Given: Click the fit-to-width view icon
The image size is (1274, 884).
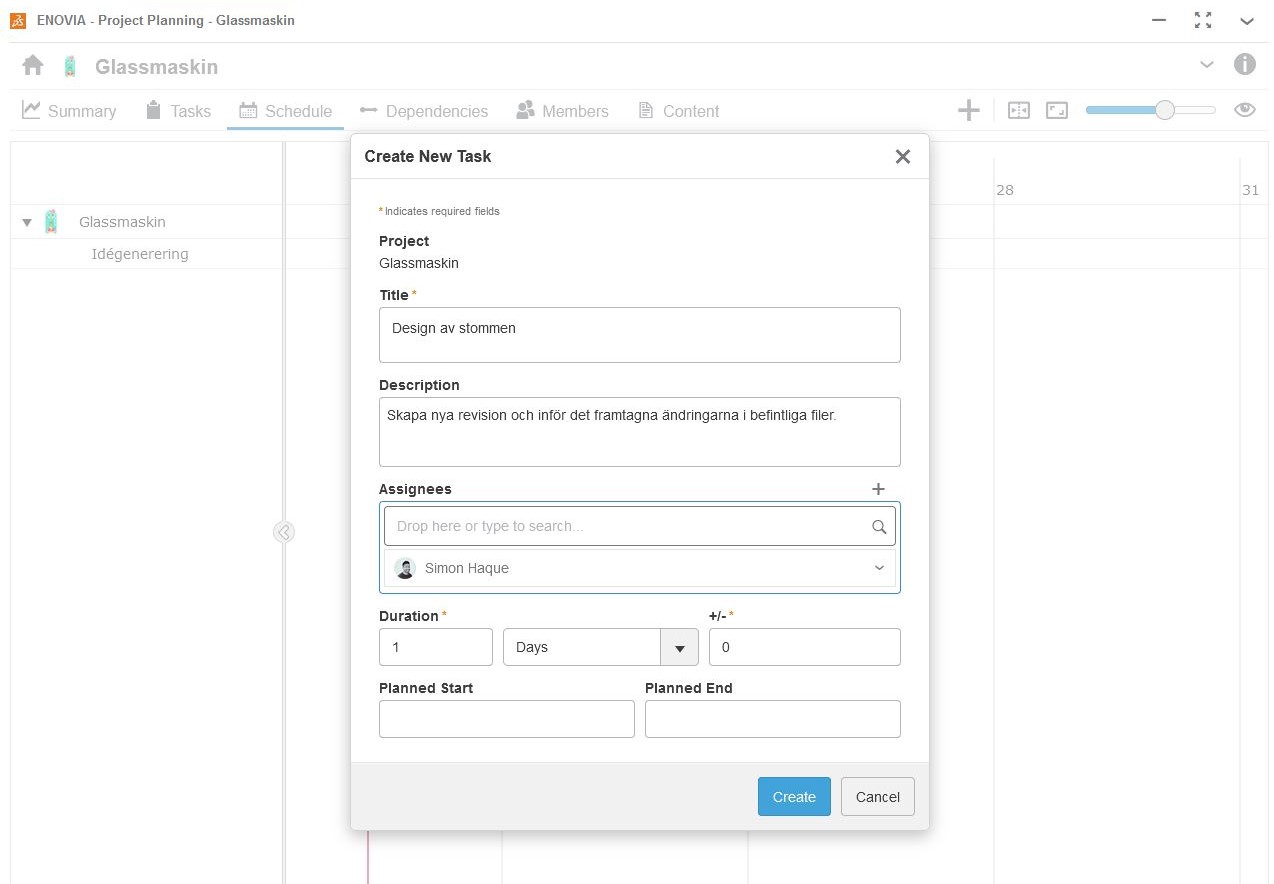Looking at the screenshot, I should click(x=1018, y=111).
